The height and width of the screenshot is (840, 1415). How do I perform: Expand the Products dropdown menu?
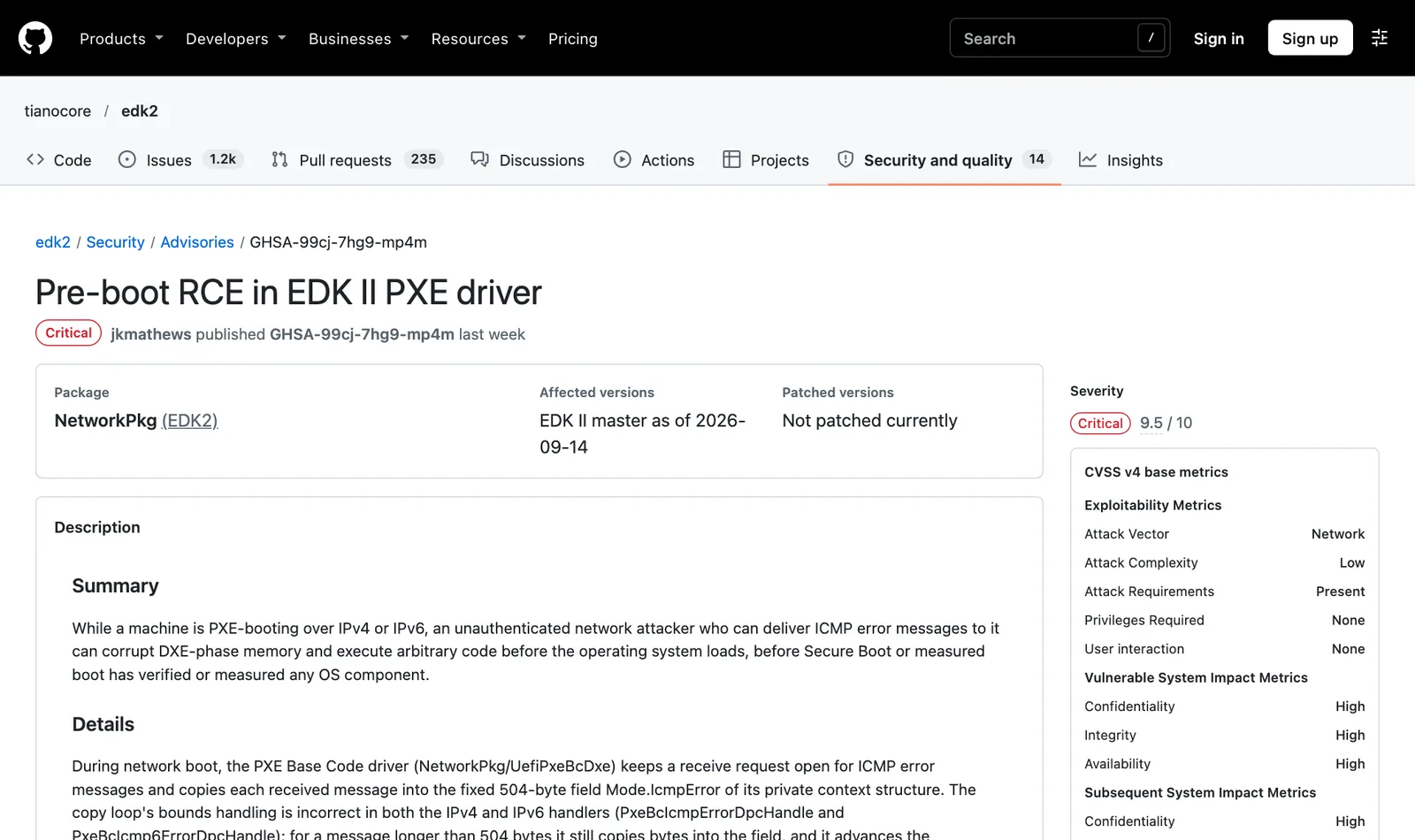pyautogui.click(x=121, y=39)
